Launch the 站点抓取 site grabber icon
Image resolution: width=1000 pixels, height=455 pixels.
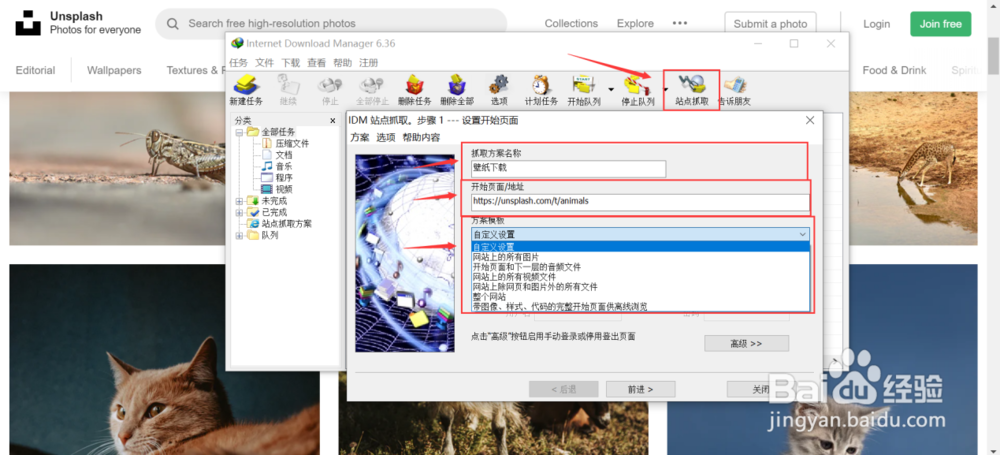coord(692,90)
